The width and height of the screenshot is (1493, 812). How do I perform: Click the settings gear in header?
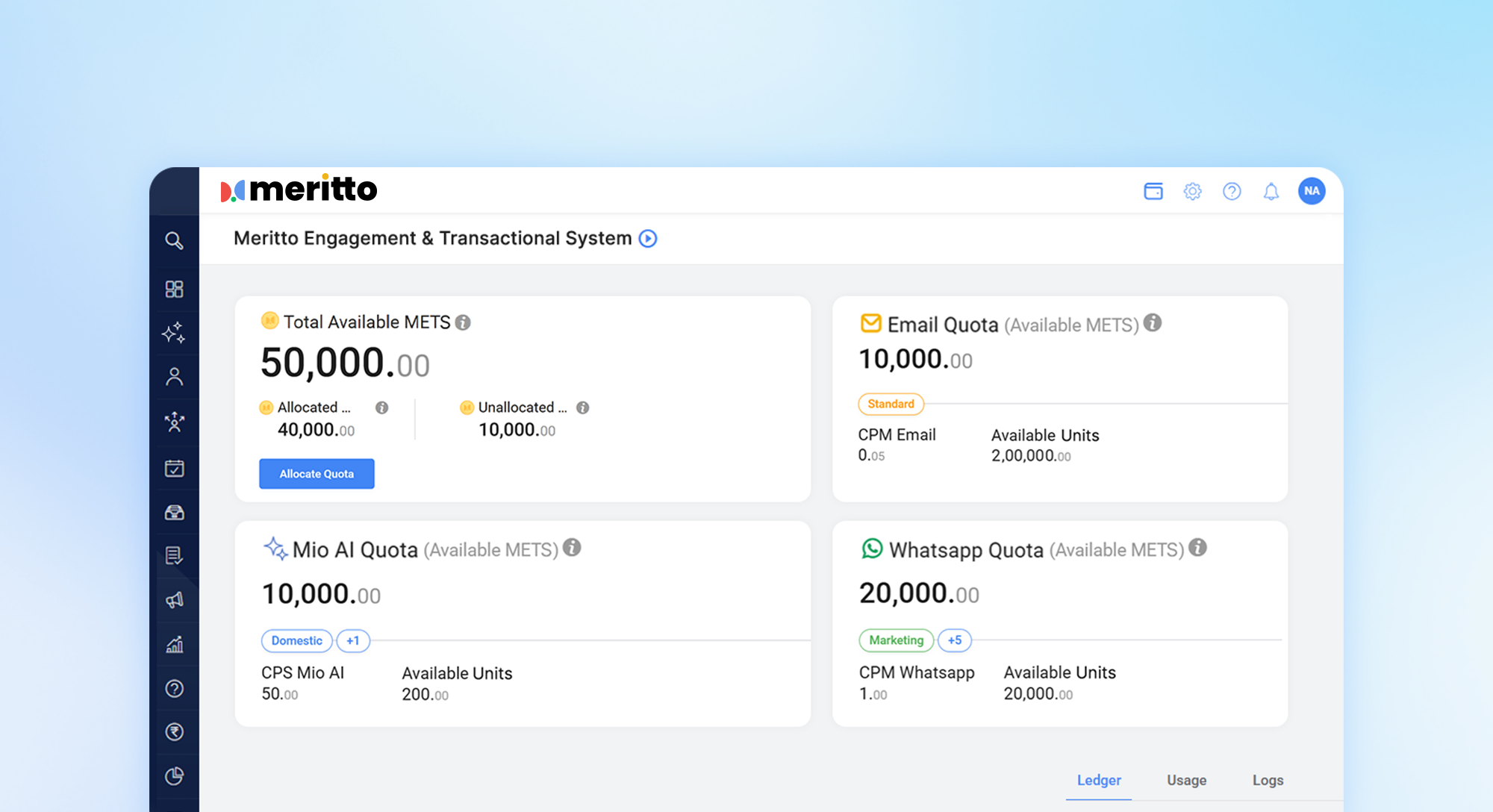[x=1192, y=191]
